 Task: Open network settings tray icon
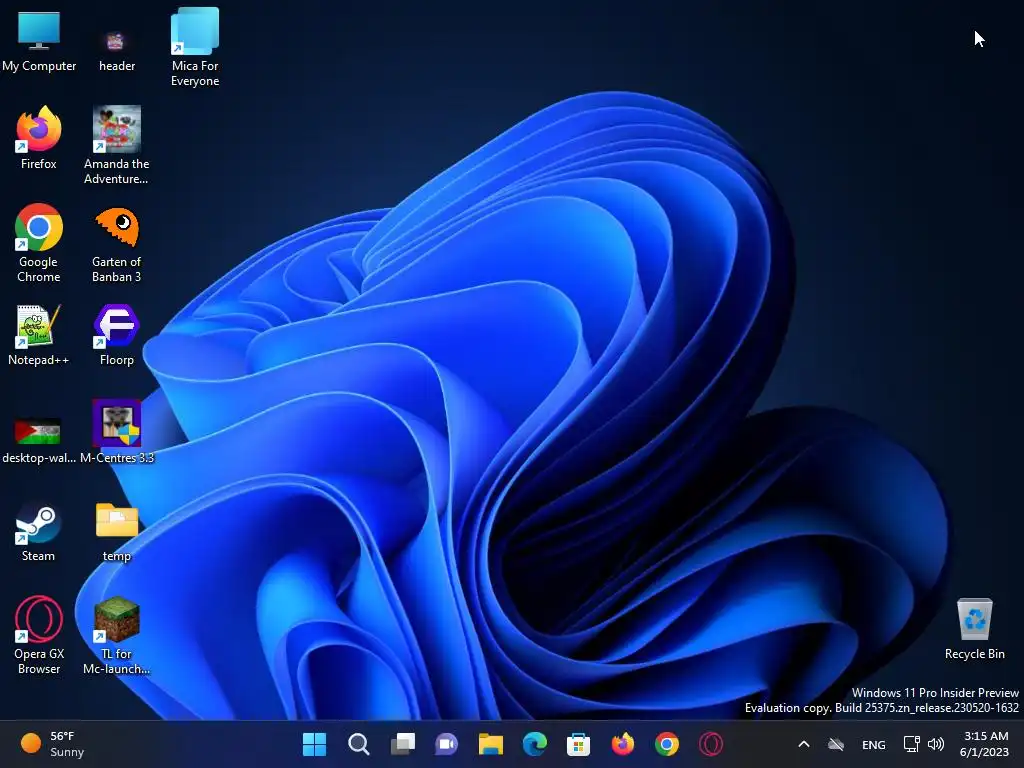[912, 744]
